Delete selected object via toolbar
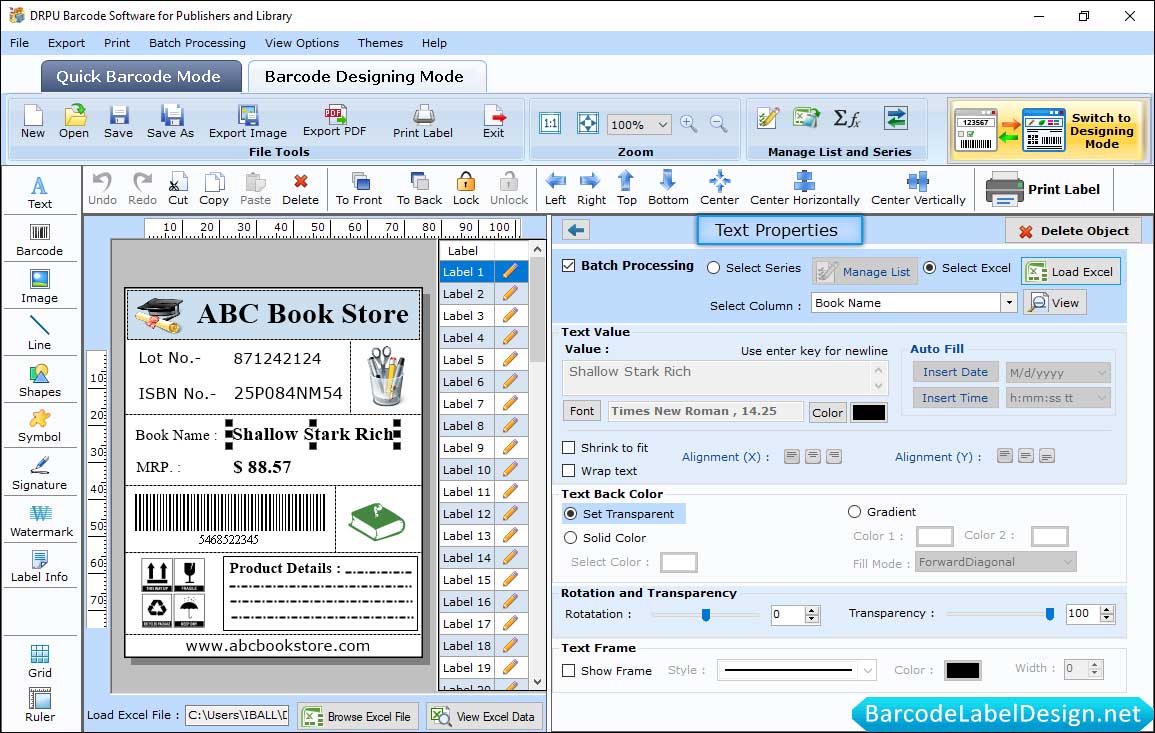The height and width of the screenshot is (733, 1155). [x=301, y=189]
